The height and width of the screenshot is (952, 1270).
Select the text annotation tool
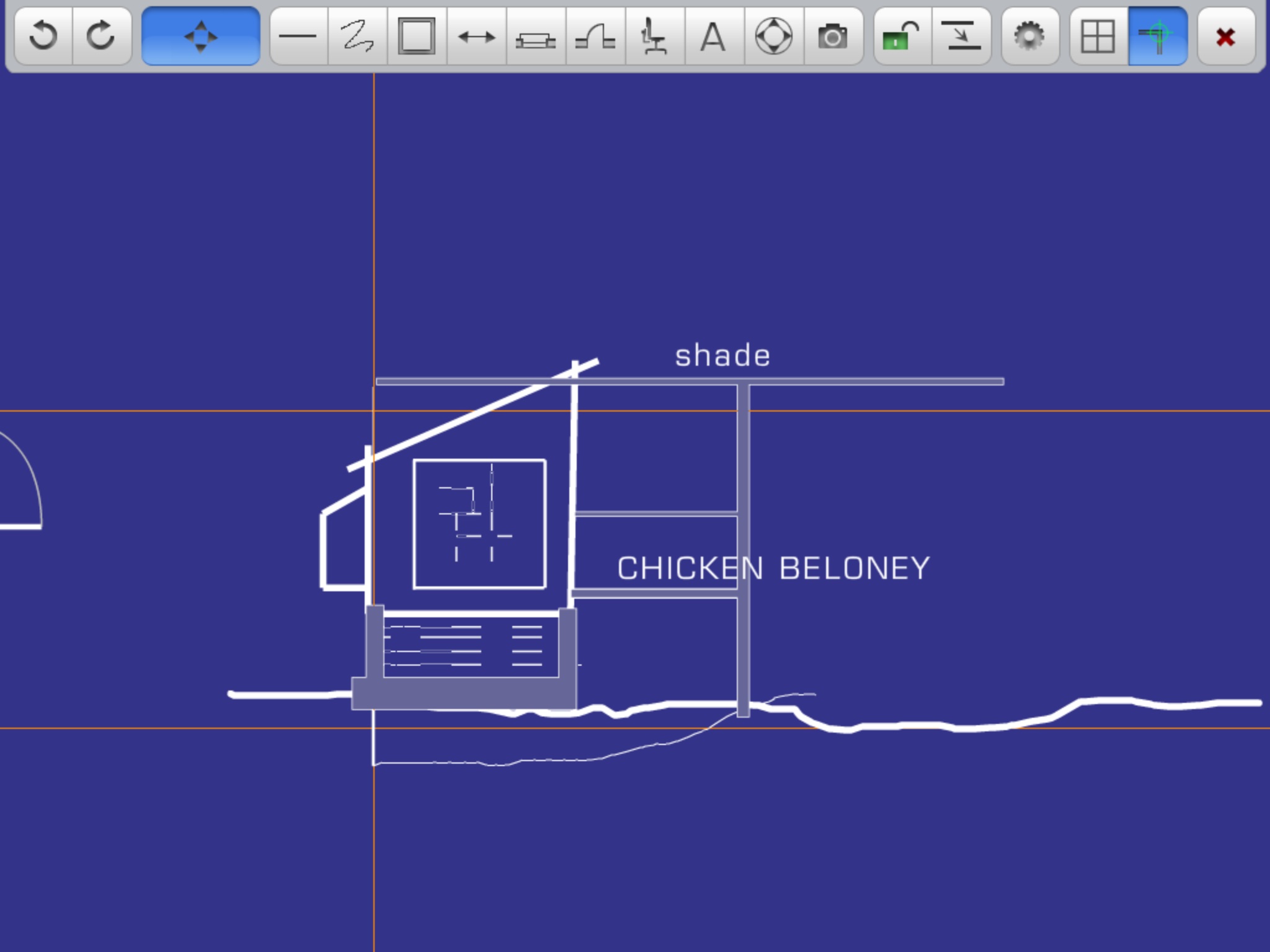713,36
